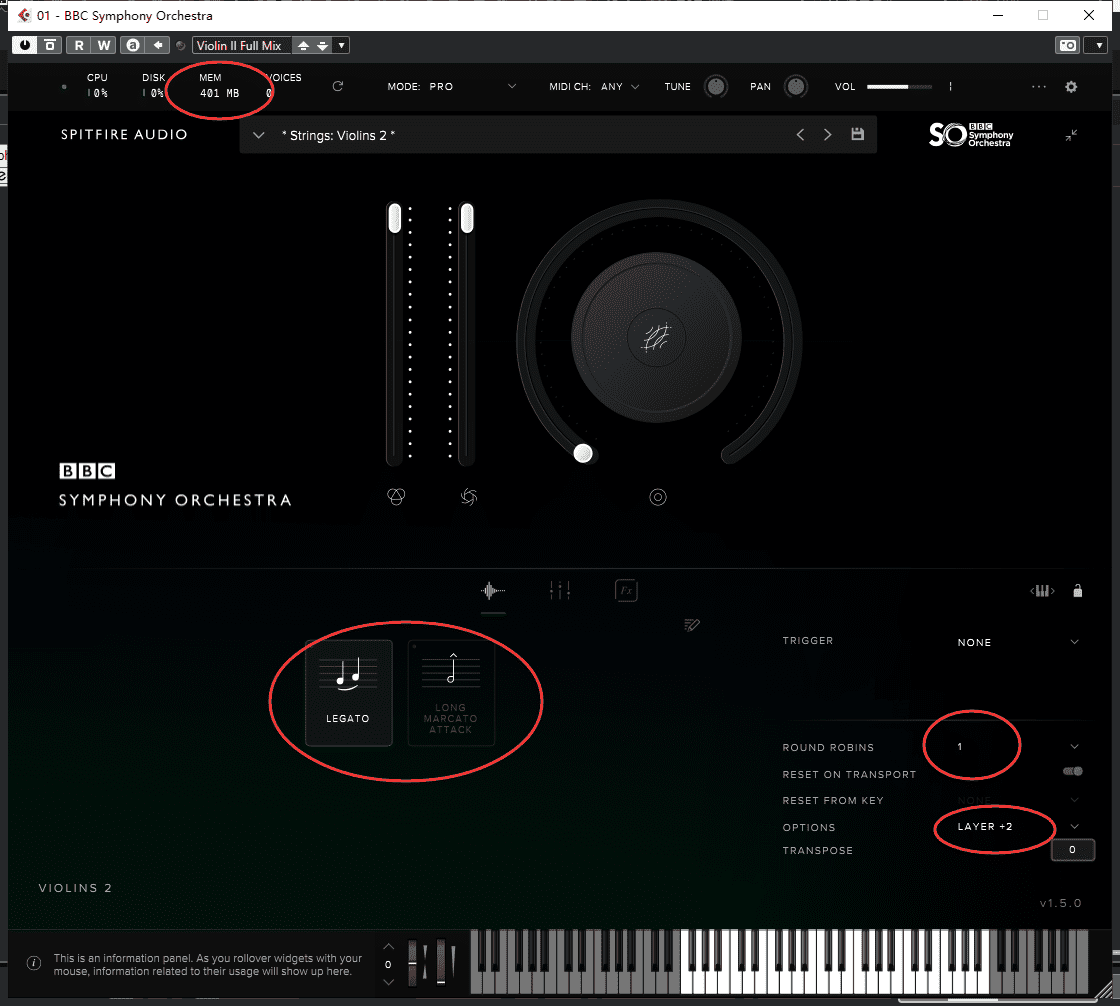Go to previous preset arrow
The width and height of the screenshot is (1120, 1006).
point(800,135)
